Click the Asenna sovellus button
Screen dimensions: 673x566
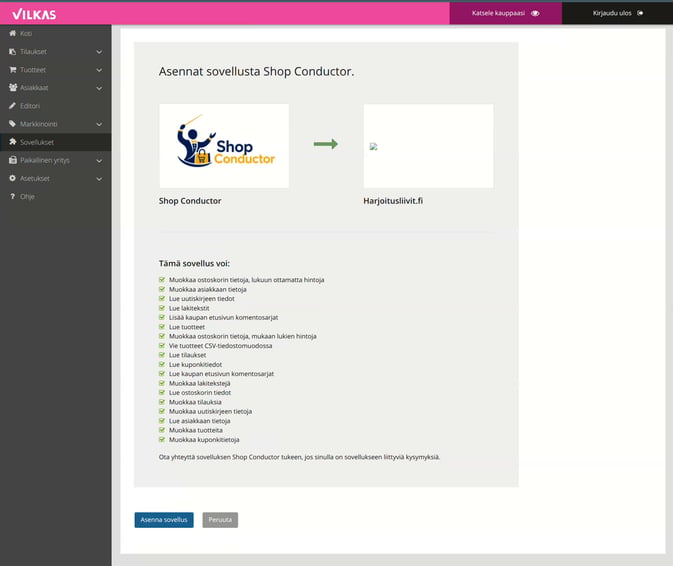click(164, 520)
